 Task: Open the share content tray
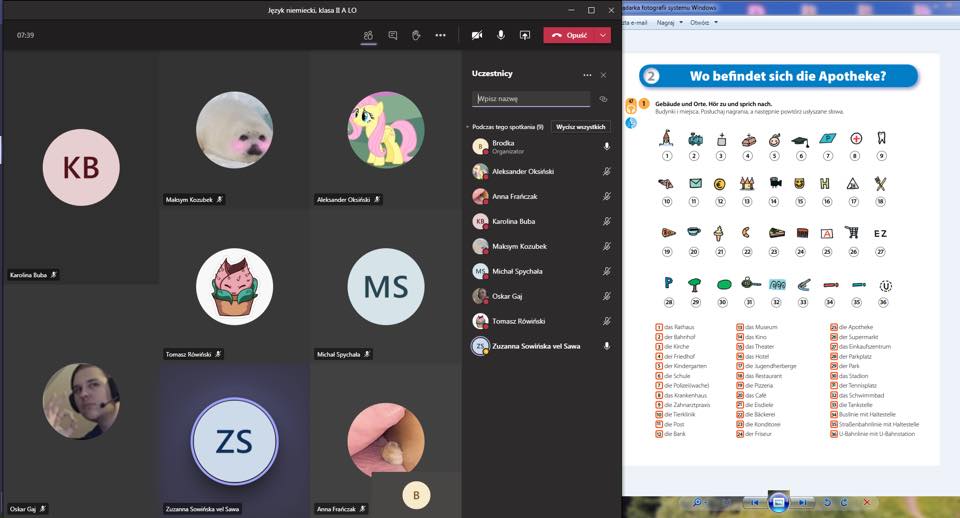524,35
